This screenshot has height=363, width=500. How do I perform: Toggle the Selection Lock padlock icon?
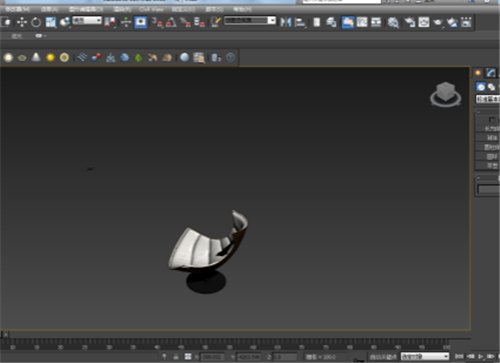point(176,357)
